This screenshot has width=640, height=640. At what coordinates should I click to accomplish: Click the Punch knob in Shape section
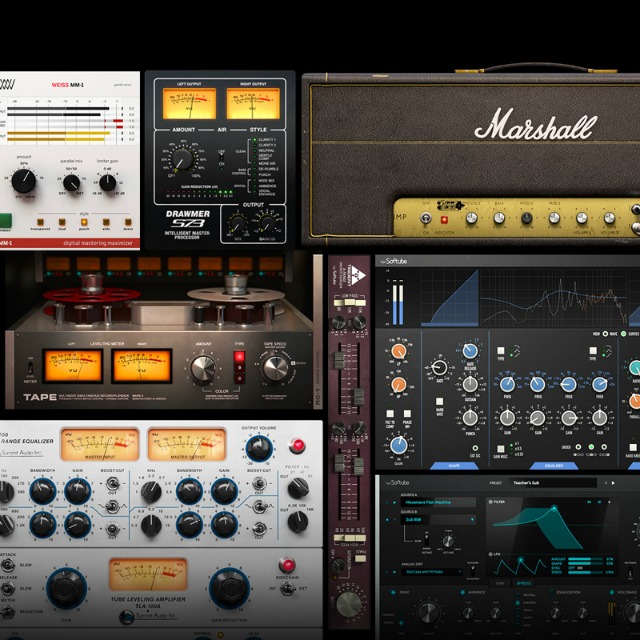point(470,418)
